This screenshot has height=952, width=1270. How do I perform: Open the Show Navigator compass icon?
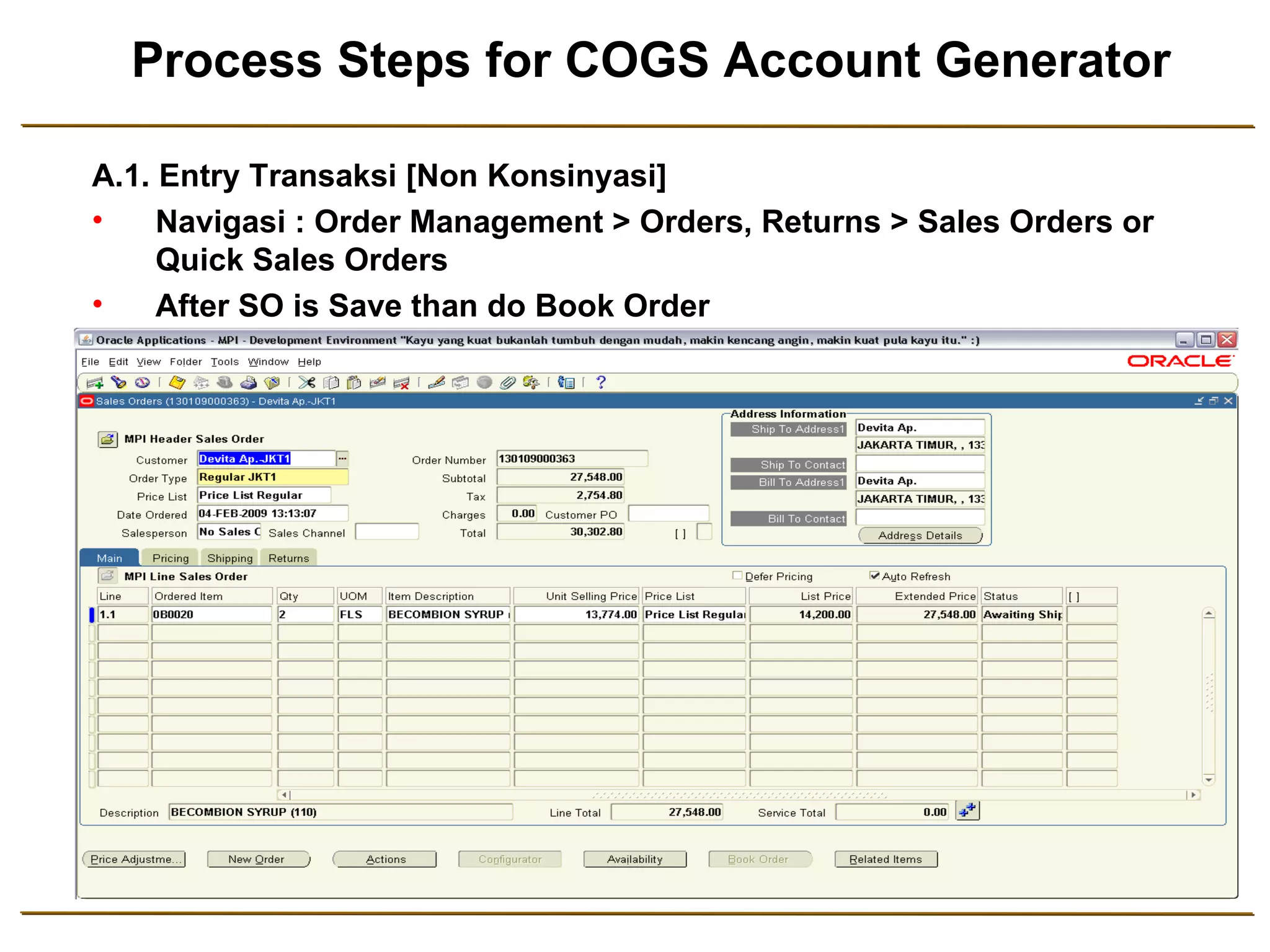tap(143, 383)
